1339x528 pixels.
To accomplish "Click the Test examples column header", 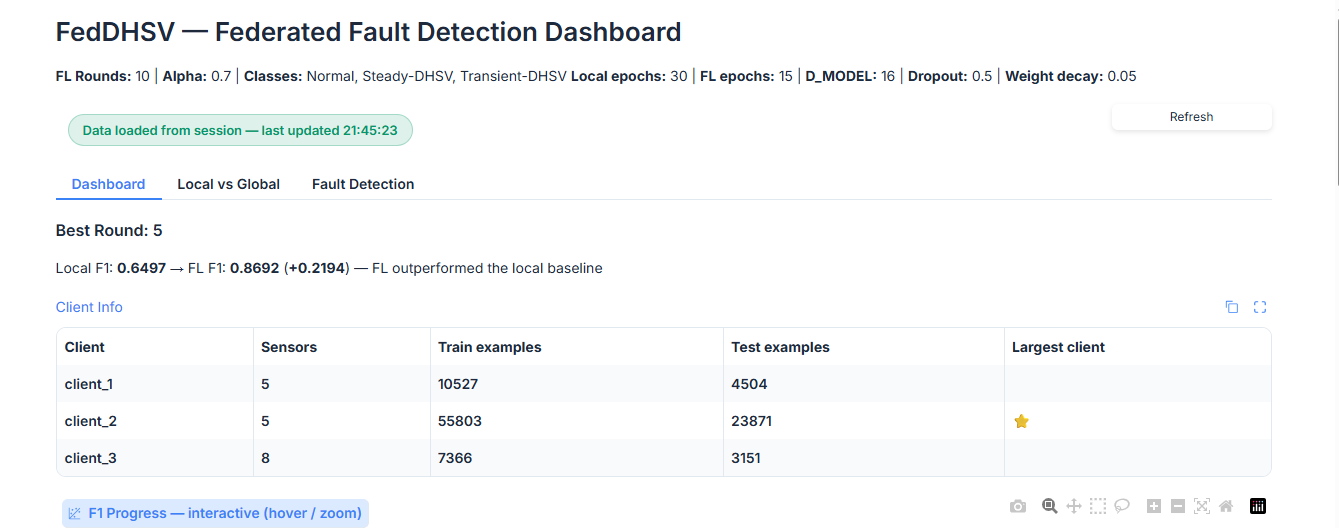I will [864, 347].
